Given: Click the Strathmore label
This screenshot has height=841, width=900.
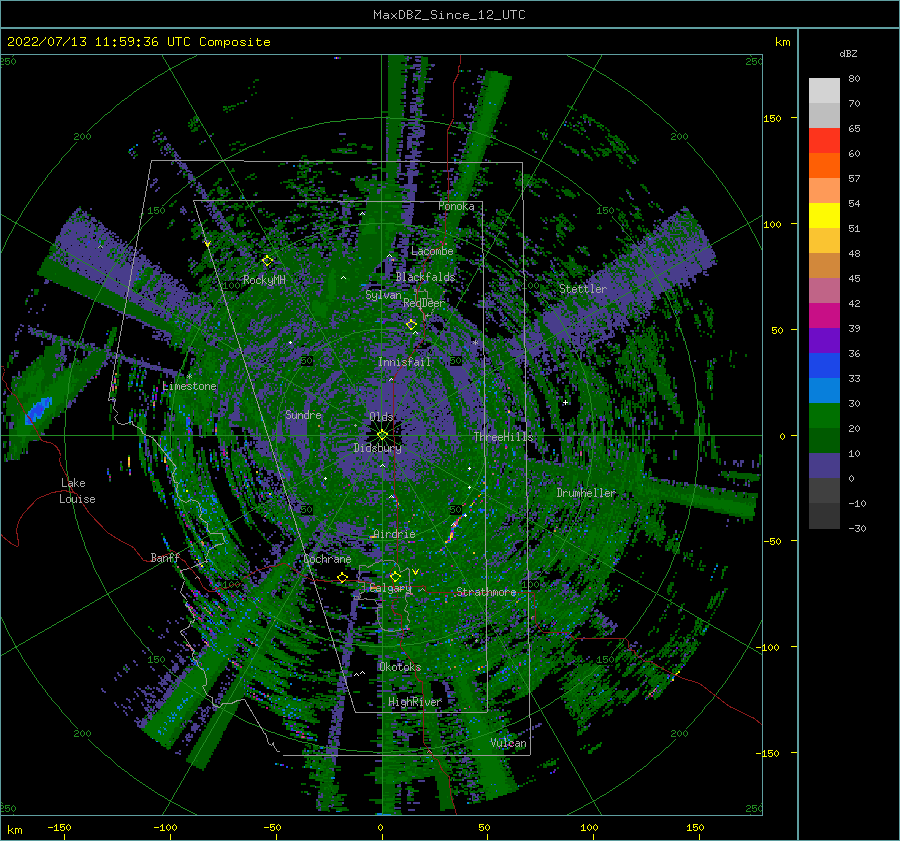Looking at the screenshot, I should pos(486,592).
